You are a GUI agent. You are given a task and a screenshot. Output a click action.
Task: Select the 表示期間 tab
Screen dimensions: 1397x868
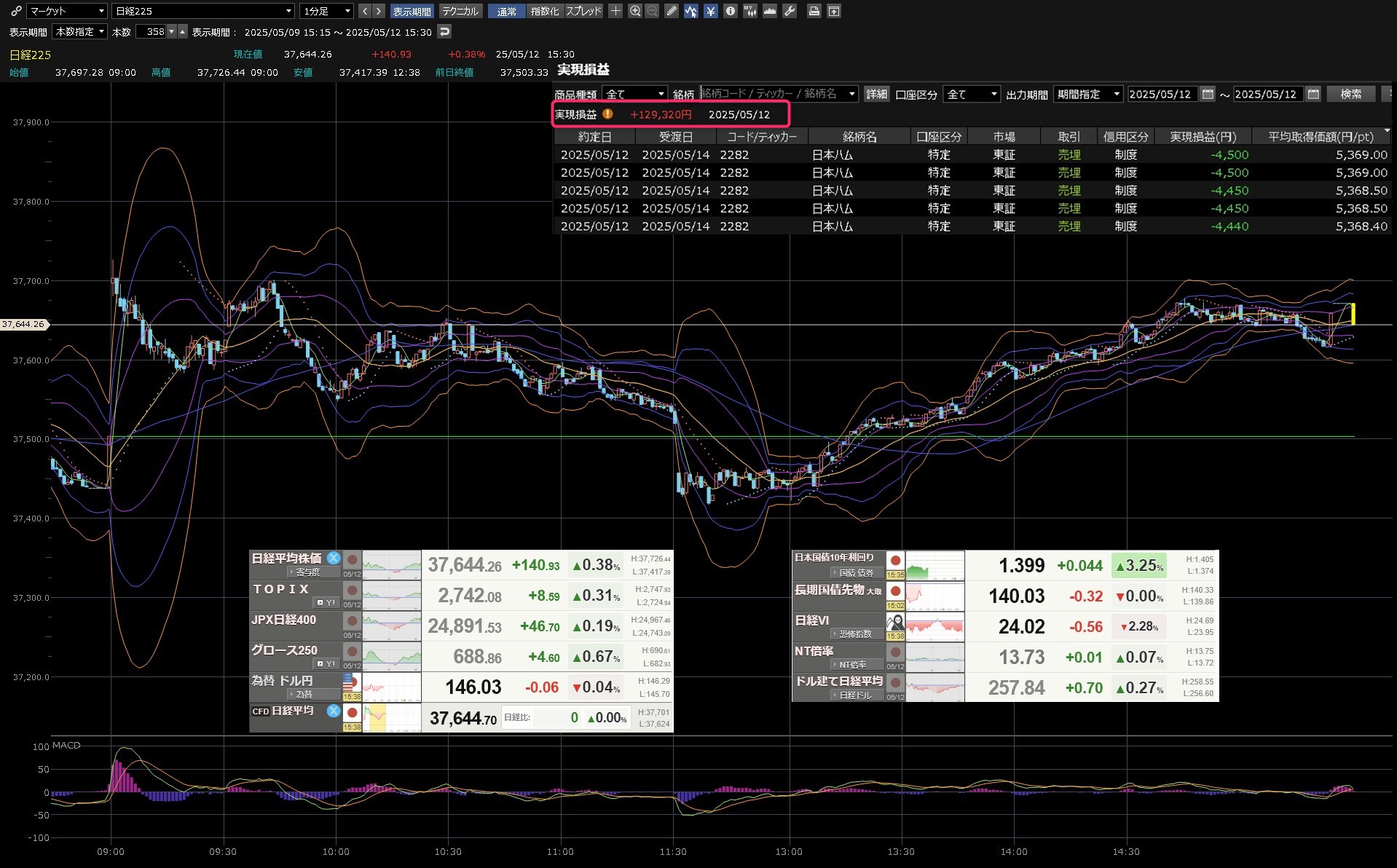point(412,11)
